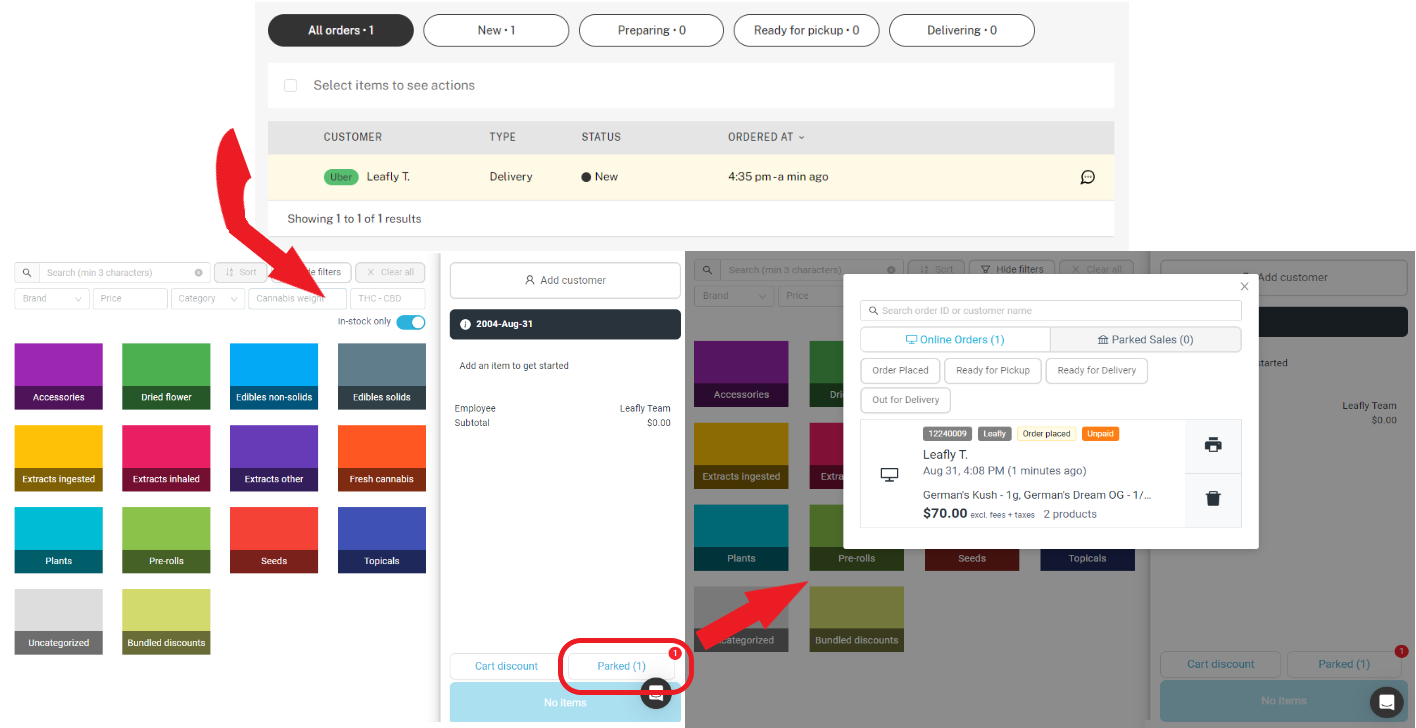Select the green Dried flower tile

tap(166, 376)
